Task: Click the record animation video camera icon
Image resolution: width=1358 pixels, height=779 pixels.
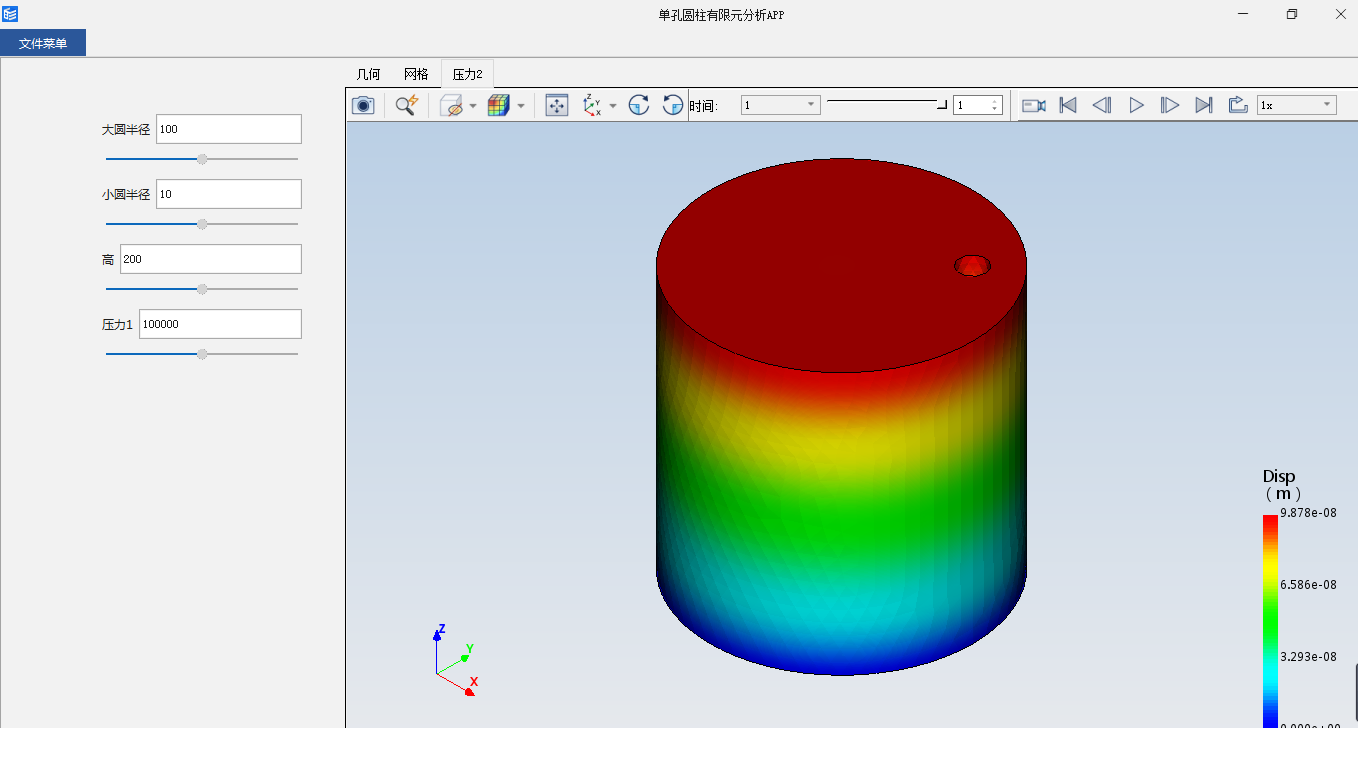Action: coord(1034,105)
